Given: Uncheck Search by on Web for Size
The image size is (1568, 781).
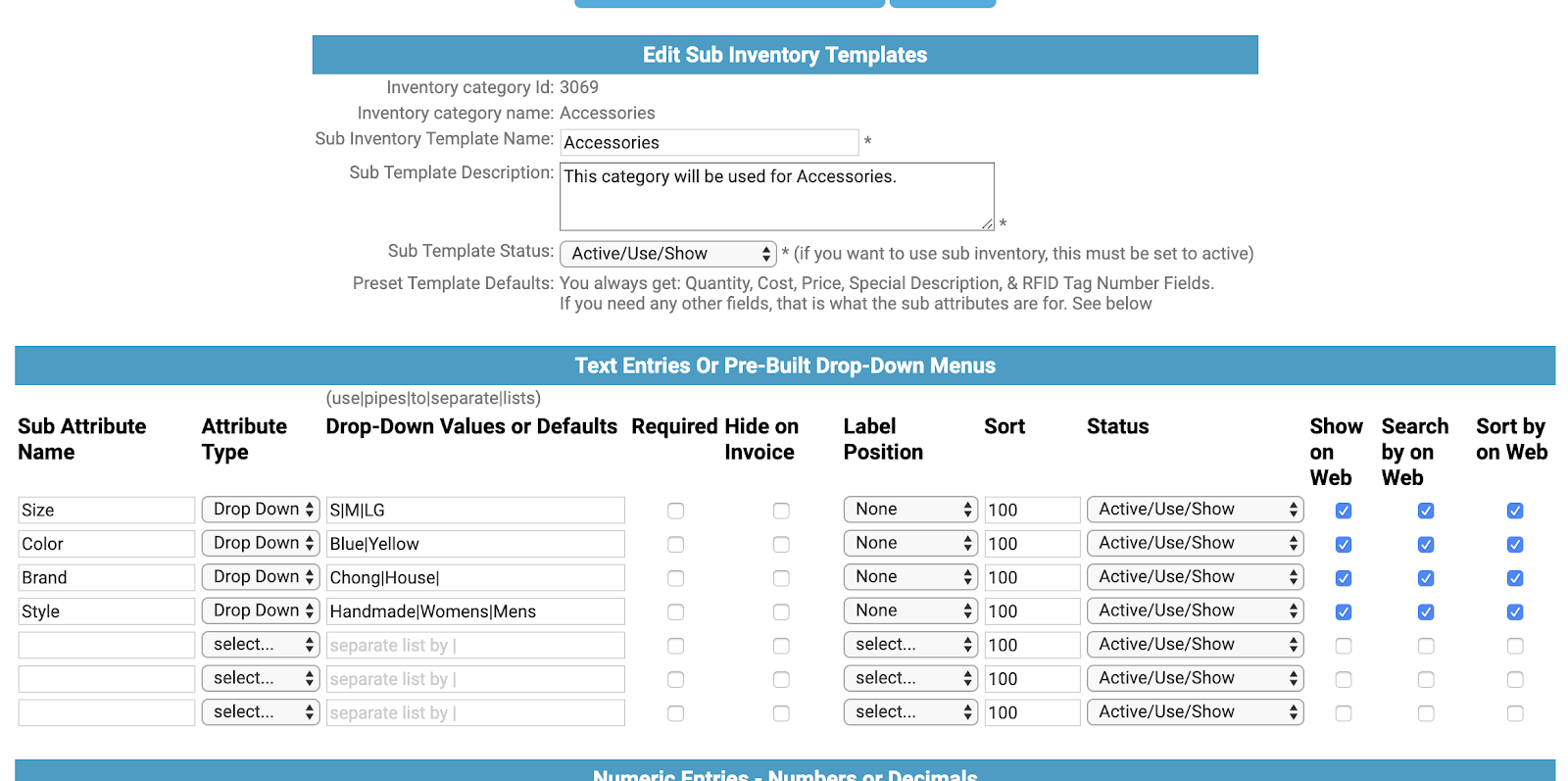Looking at the screenshot, I should tap(1426, 511).
